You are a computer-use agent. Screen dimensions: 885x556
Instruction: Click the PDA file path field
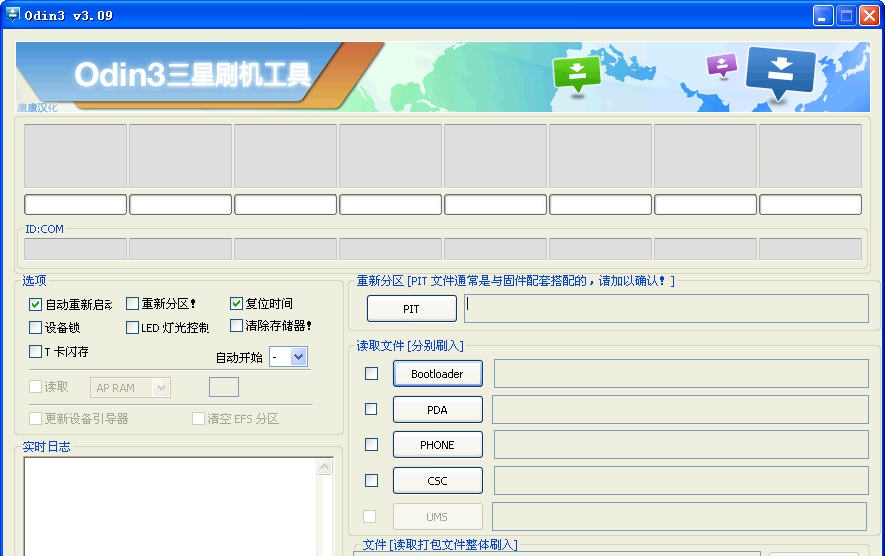point(680,410)
